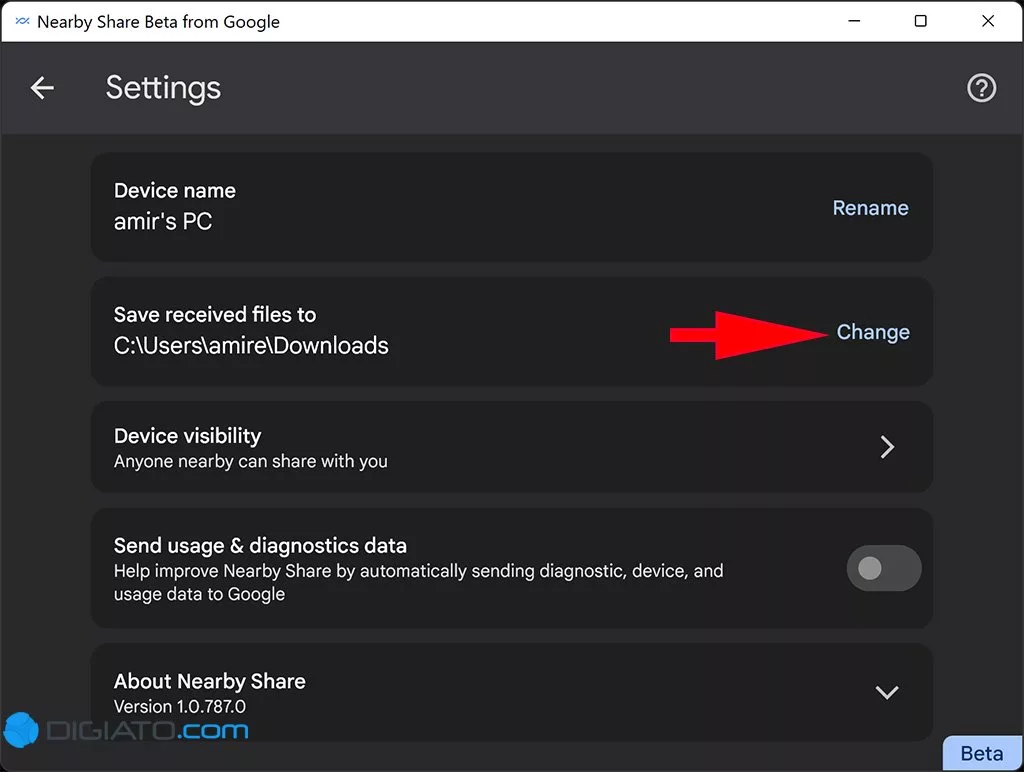Click the Beta badge
Viewport: 1024px width, 772px height.
pos(982,753)
